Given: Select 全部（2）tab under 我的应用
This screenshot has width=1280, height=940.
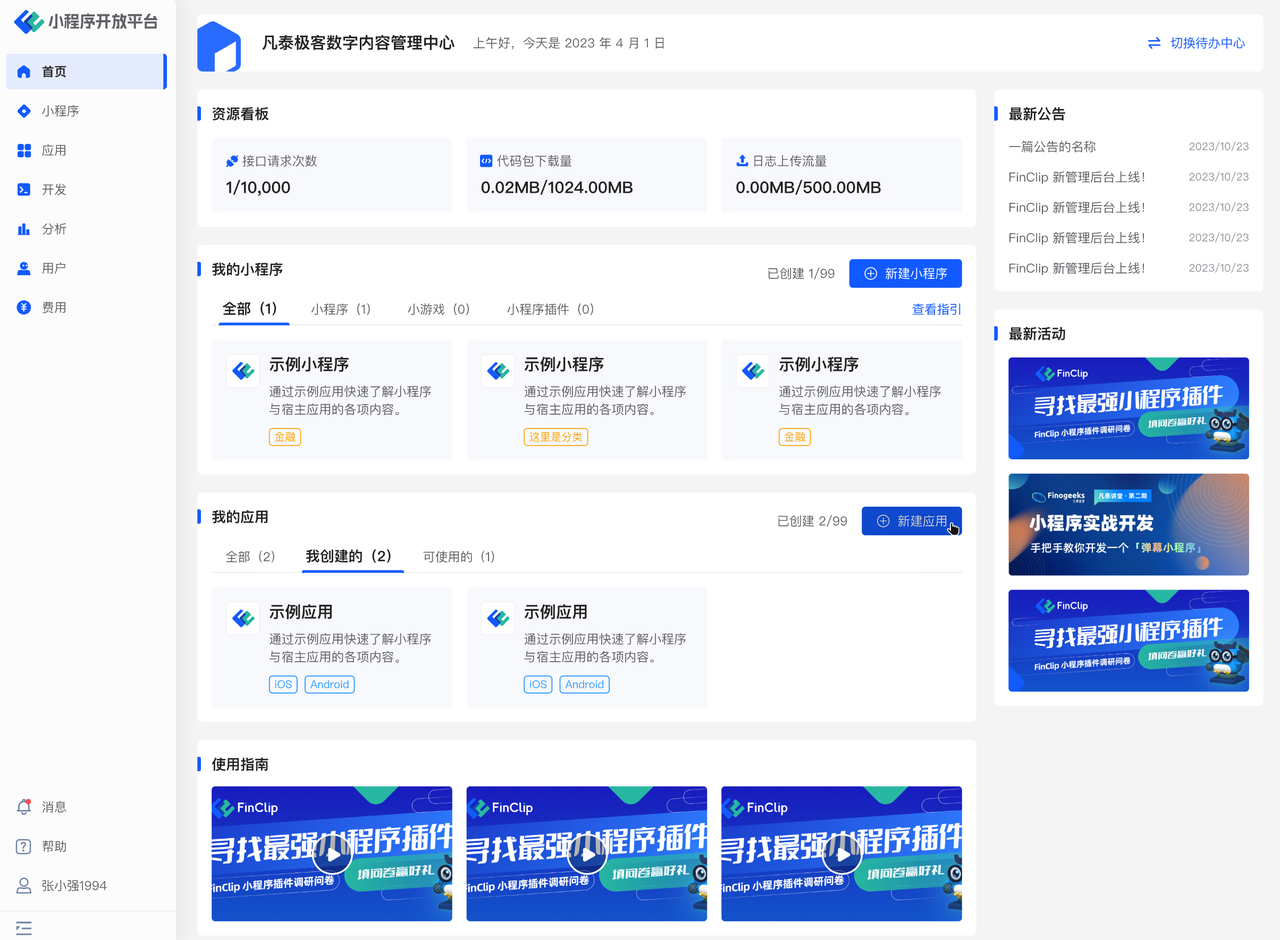Looking at the screenshot, I should pyautogui.click(x=250, y=557).
